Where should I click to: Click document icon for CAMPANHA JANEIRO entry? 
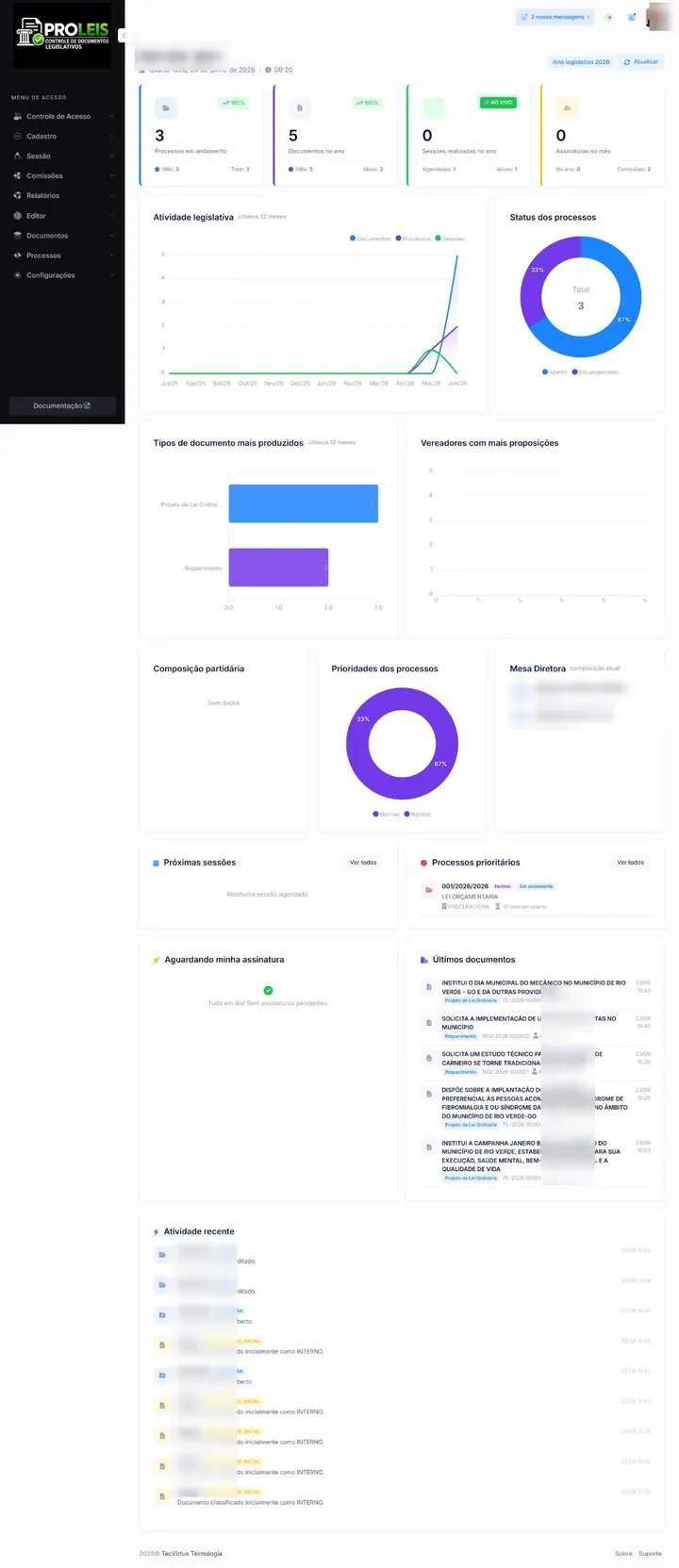pos(429,1147)
